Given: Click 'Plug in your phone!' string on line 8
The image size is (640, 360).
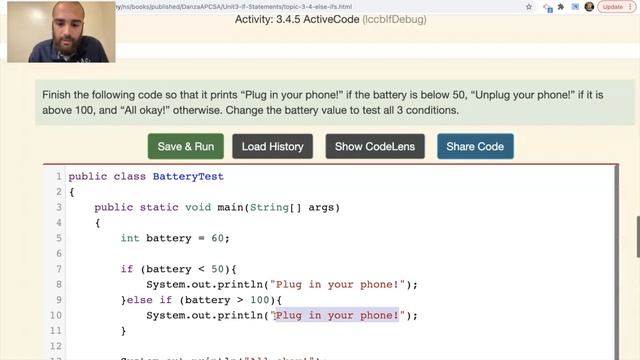Looking at the screenshot, I should tap(337, 284).
